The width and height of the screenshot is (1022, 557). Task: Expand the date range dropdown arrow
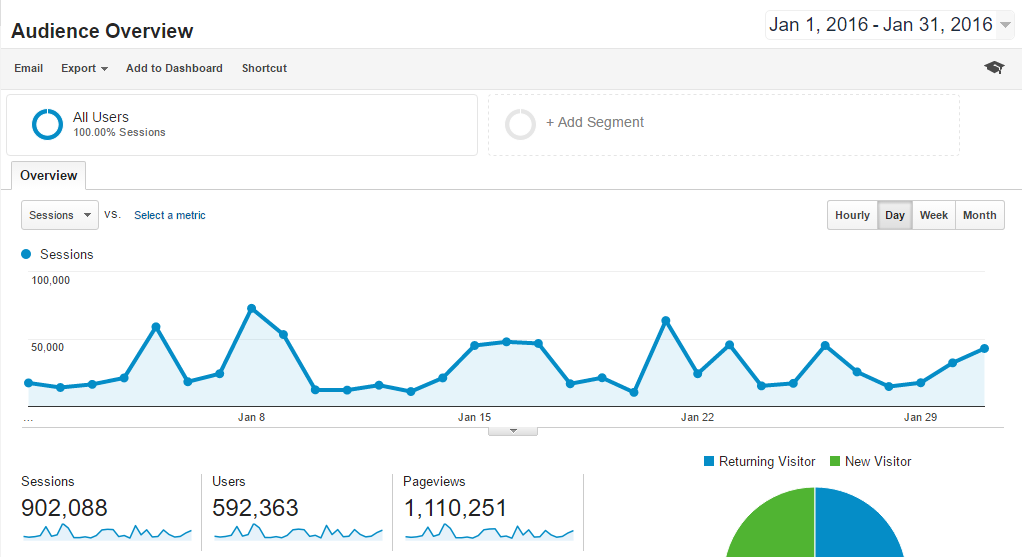coord(1005,25)
